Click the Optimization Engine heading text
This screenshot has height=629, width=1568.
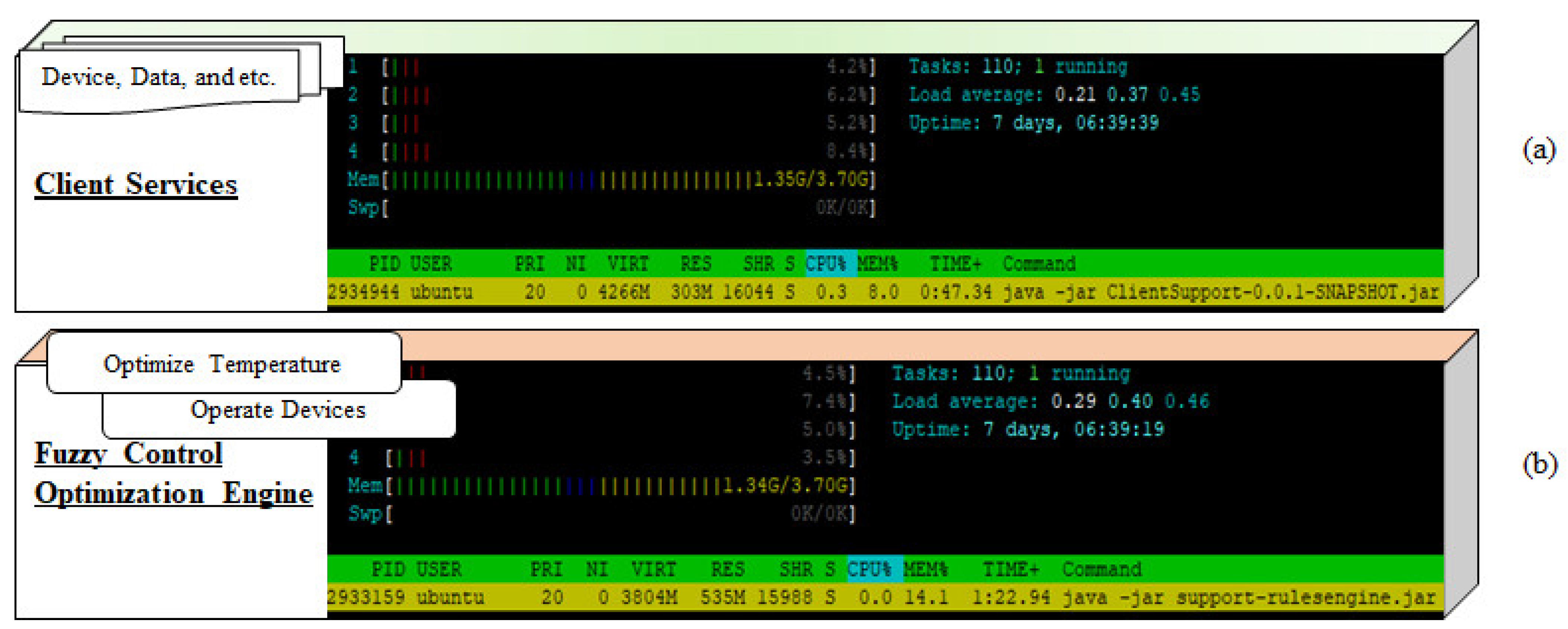click(x=173, y=493)
